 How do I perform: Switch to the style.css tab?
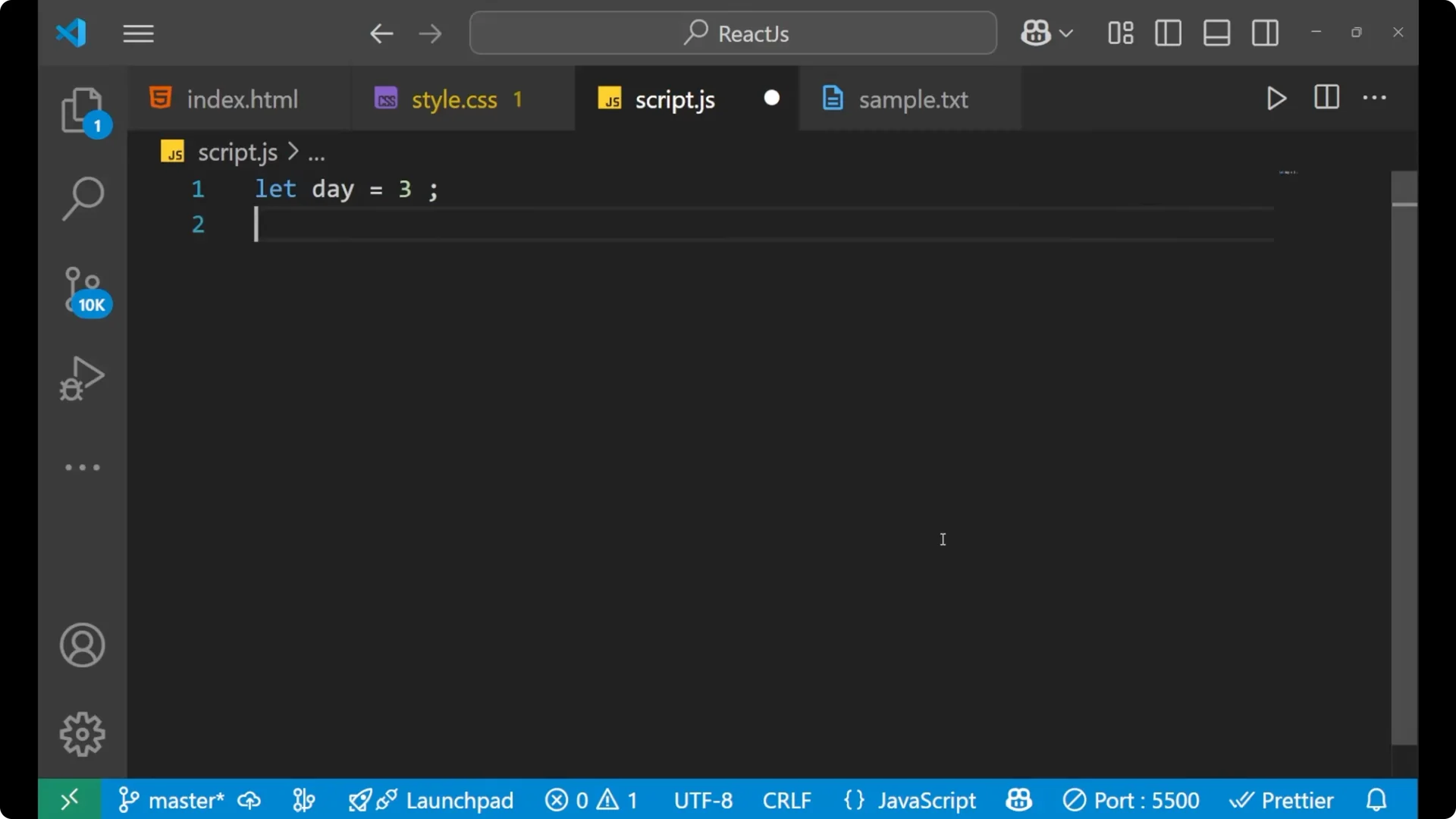453,99
